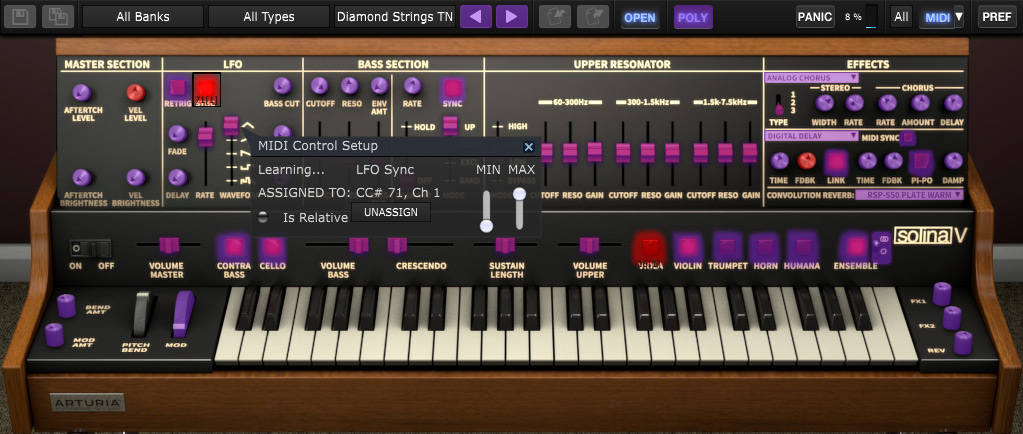Toggle the red Viola voice button
Viewport: 1023px width, 434px height.
tap(649, 247)
